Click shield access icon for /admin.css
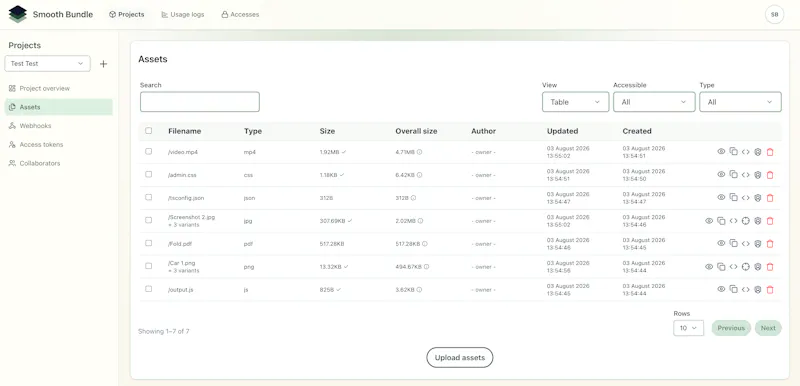 click(758, 175)
